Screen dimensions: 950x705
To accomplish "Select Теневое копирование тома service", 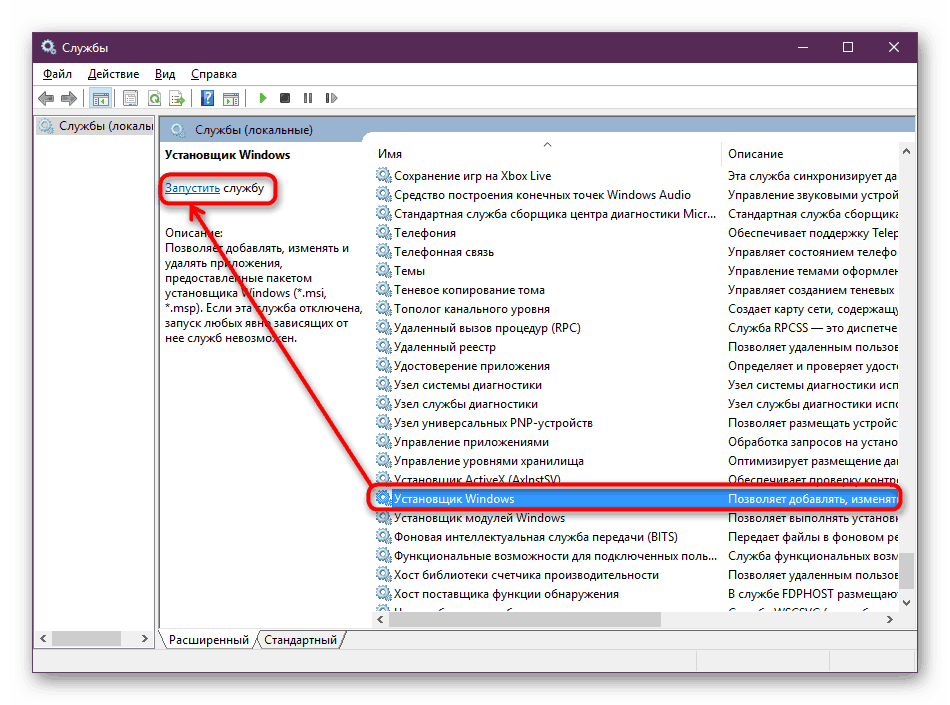I will point(470,290).
